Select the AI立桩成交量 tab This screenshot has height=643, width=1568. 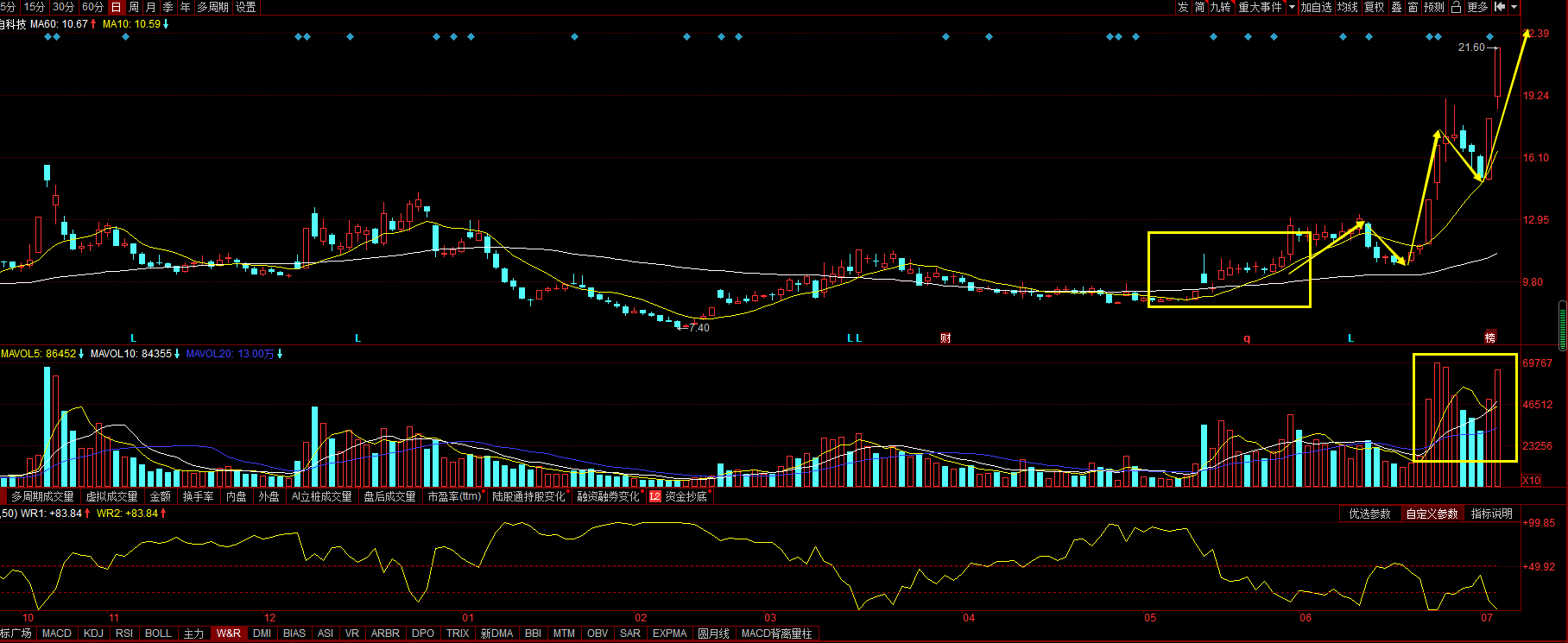322,496
